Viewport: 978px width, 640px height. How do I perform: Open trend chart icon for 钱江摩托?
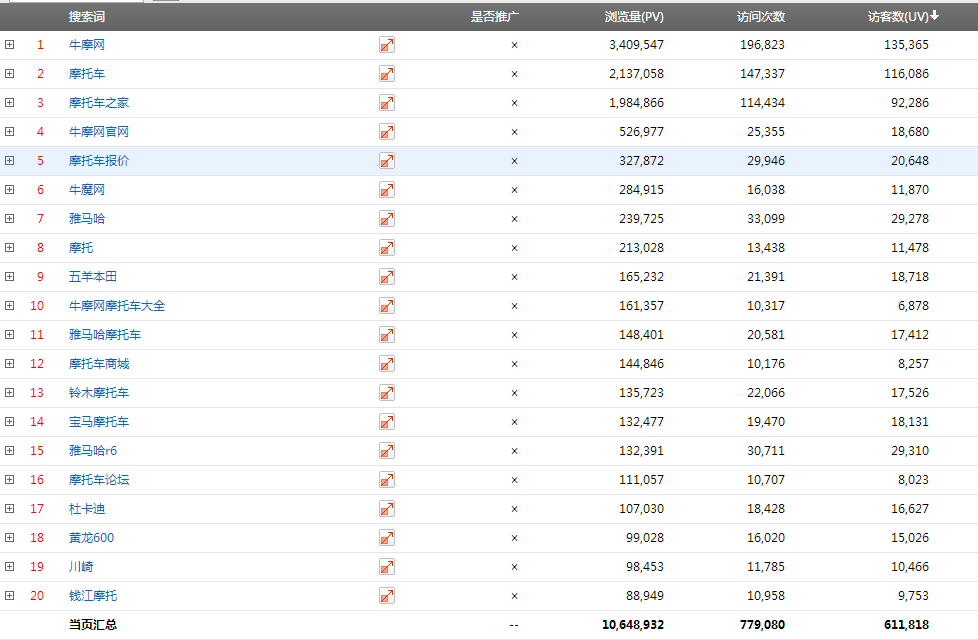387,596
